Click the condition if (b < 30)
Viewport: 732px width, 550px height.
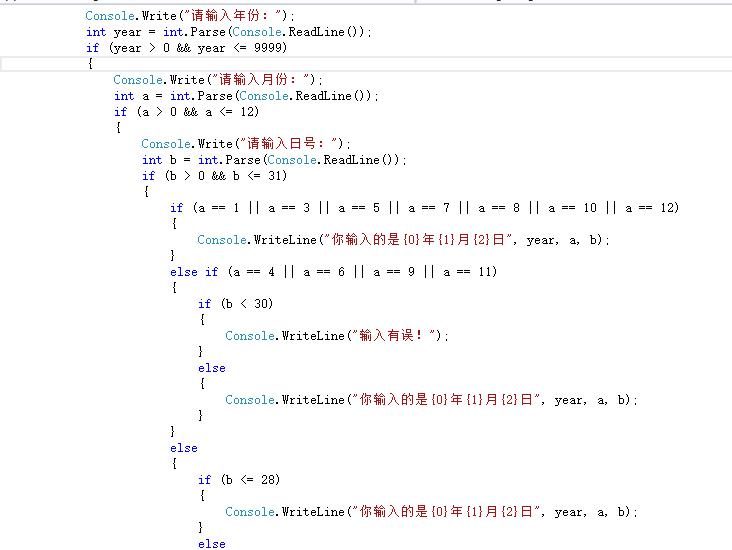tap(235, 304)
